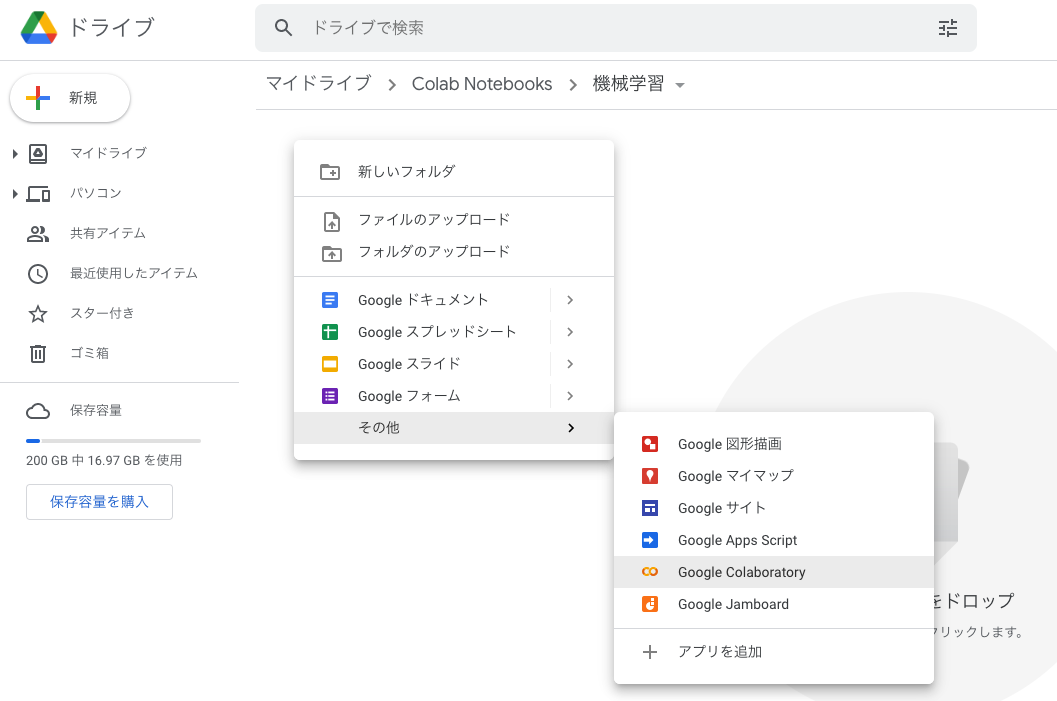Screen dimensions: 1057x701
Task: Open the 機械学習 folder dropdown arrow
Action: coord(680,85)
